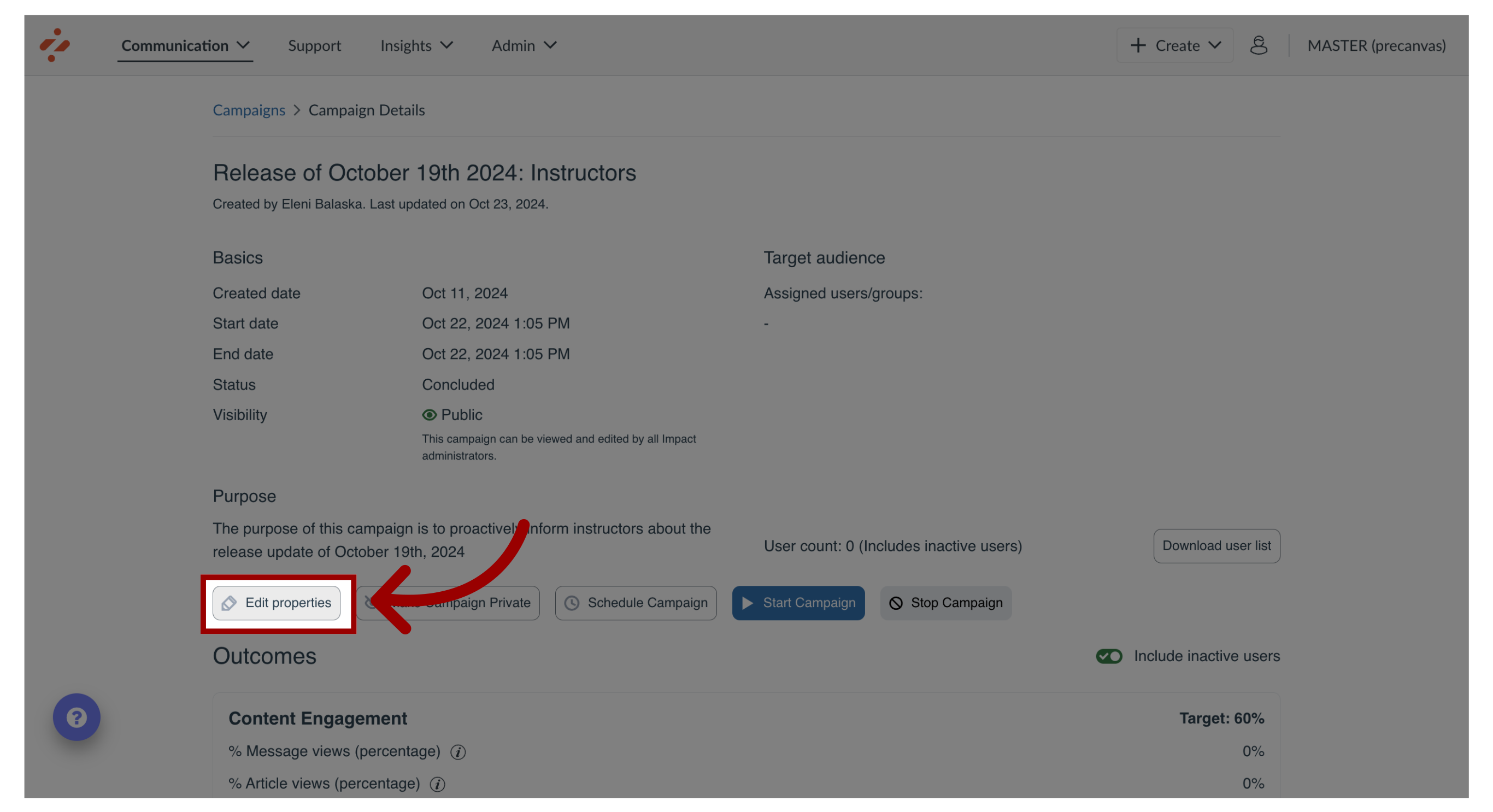The image size is (1493, 812).
Task: Click the Oct 11, 2024 created date
Action: [465, 293]
